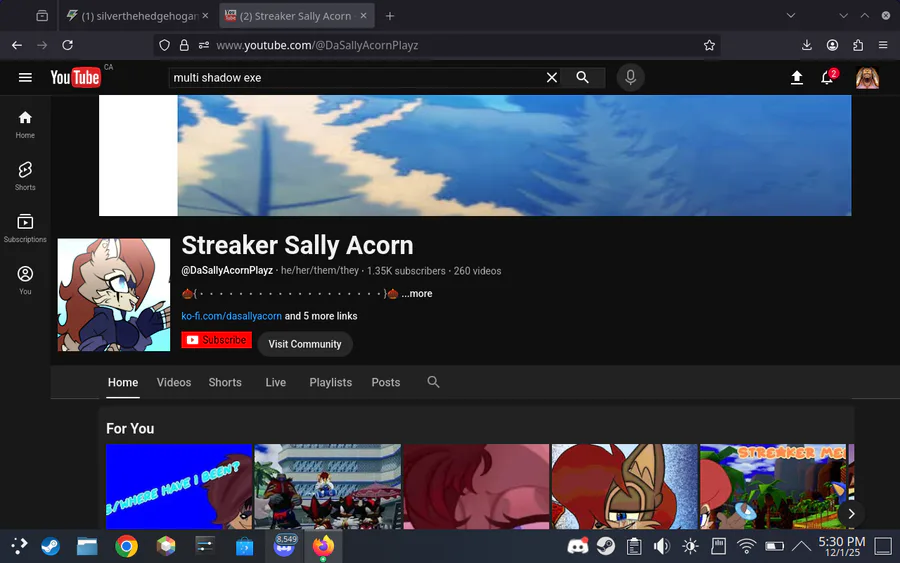Viewport: 900px width, 563px height.
Task: Open tracking protection shield
Action: click(165, 45)
